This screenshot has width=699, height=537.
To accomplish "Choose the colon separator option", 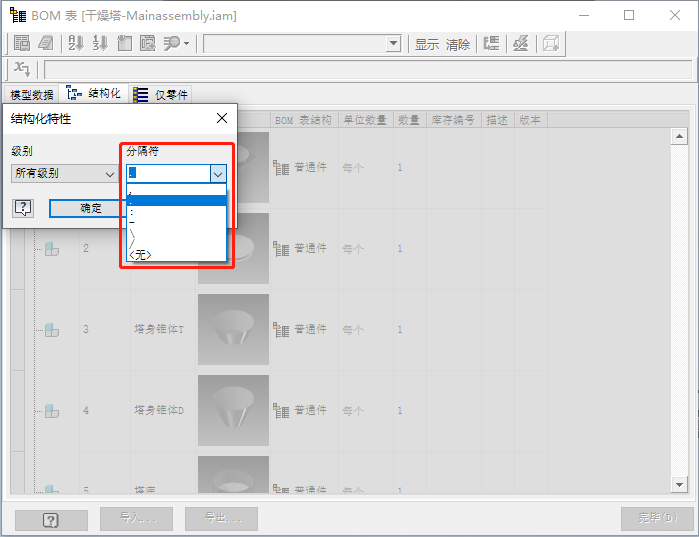I will [x=177, y=211].
